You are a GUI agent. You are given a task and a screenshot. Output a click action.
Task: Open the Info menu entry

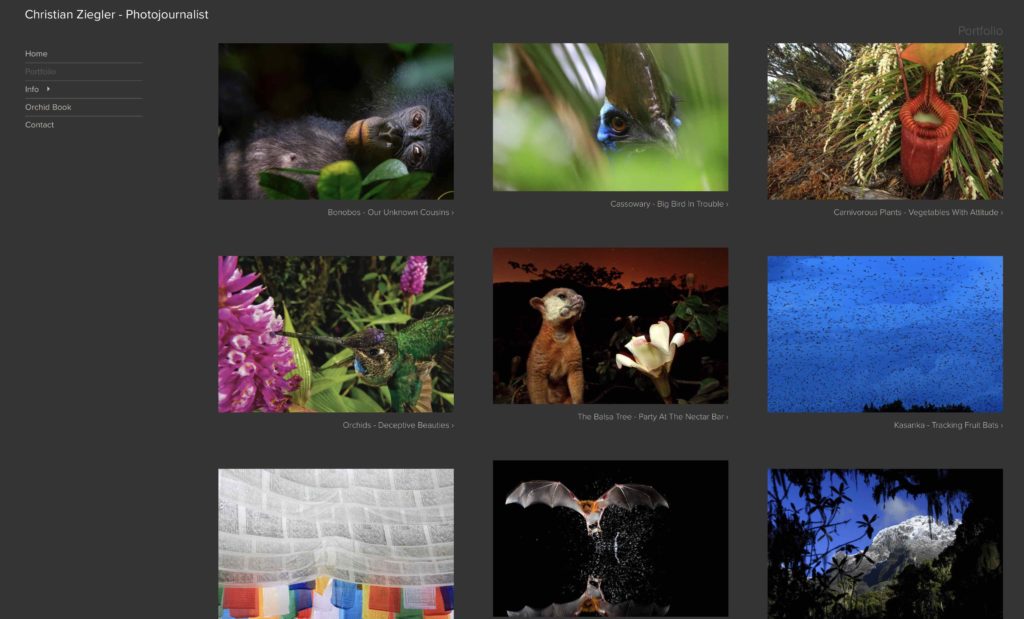pos(32,89)
